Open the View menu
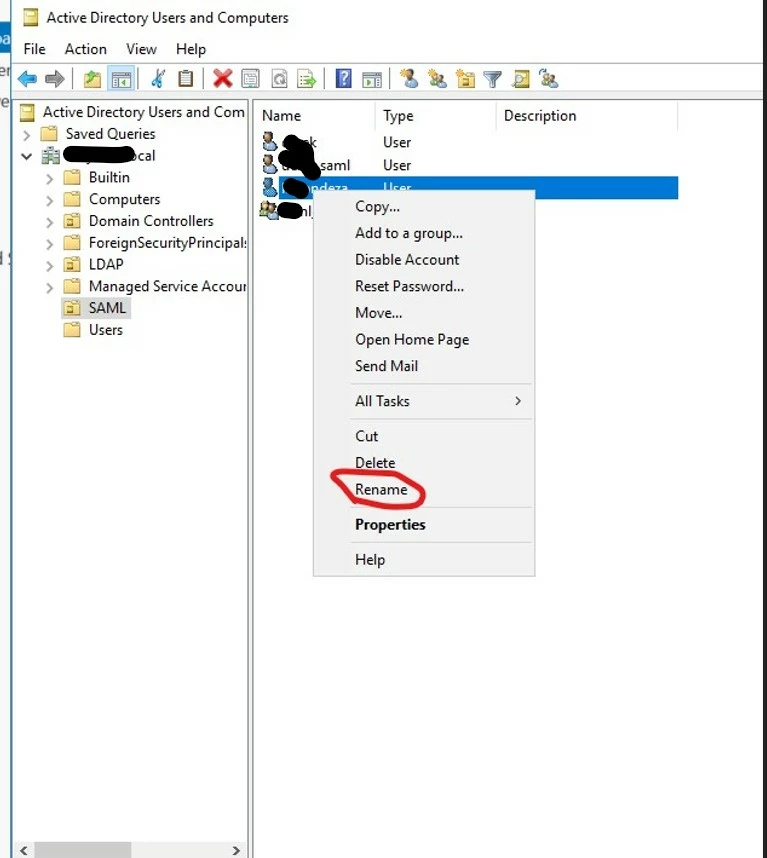This screenshot has height=858, width=767. click(141, 49)
